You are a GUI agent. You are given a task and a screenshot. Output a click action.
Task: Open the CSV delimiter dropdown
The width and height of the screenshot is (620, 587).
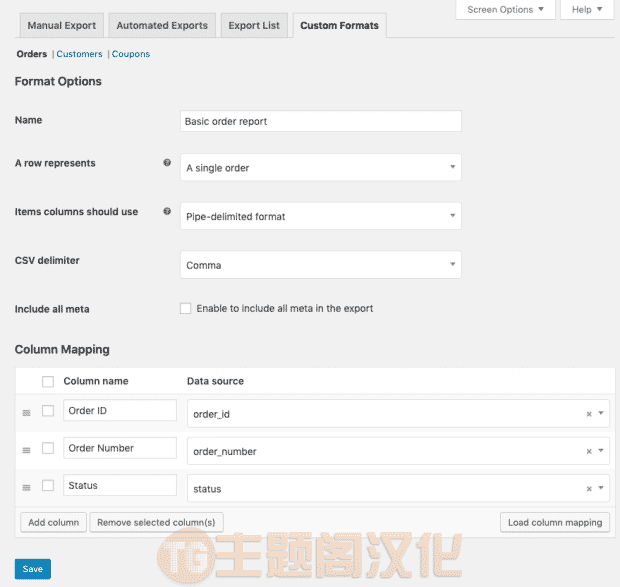click(x=321, y=264)
